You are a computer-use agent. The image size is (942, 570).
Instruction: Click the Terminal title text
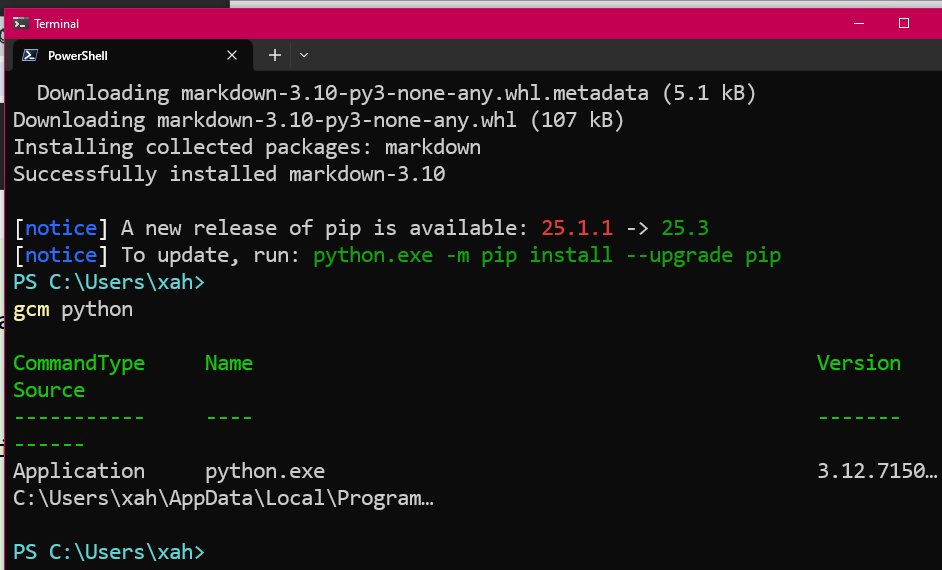56,23
